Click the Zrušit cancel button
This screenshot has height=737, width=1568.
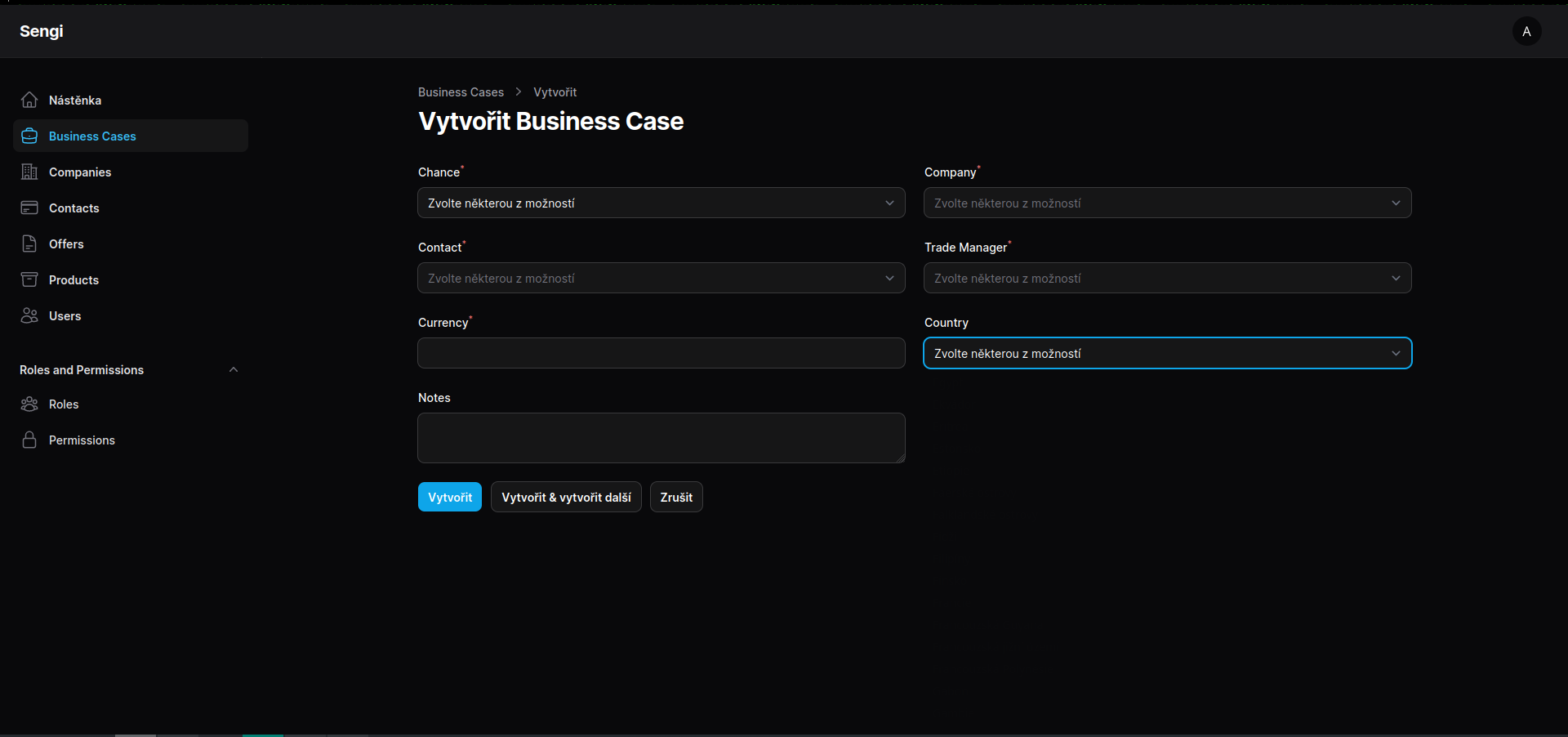[x=676, y=497]
